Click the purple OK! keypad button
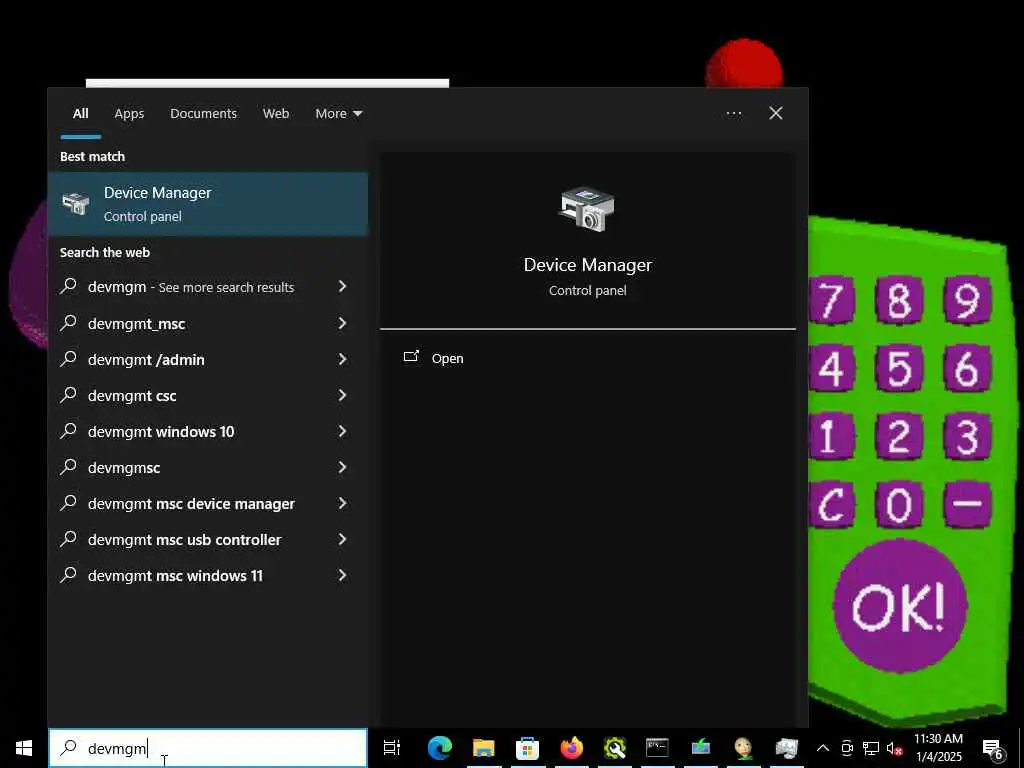 (900, 606)
